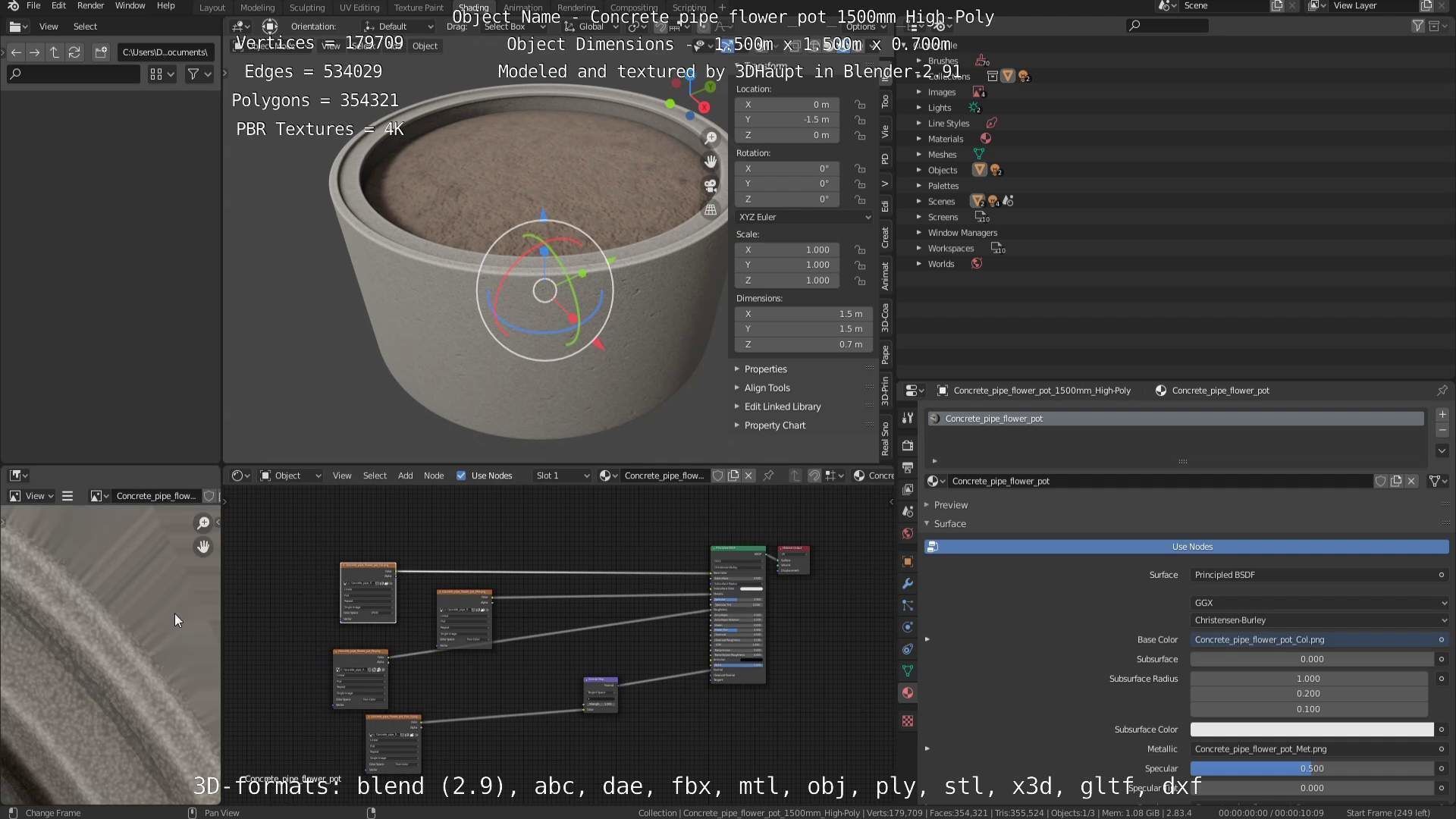Open the XYZ Euler rotation mode dropdown
1456x819 pixels.
point(804,217)
